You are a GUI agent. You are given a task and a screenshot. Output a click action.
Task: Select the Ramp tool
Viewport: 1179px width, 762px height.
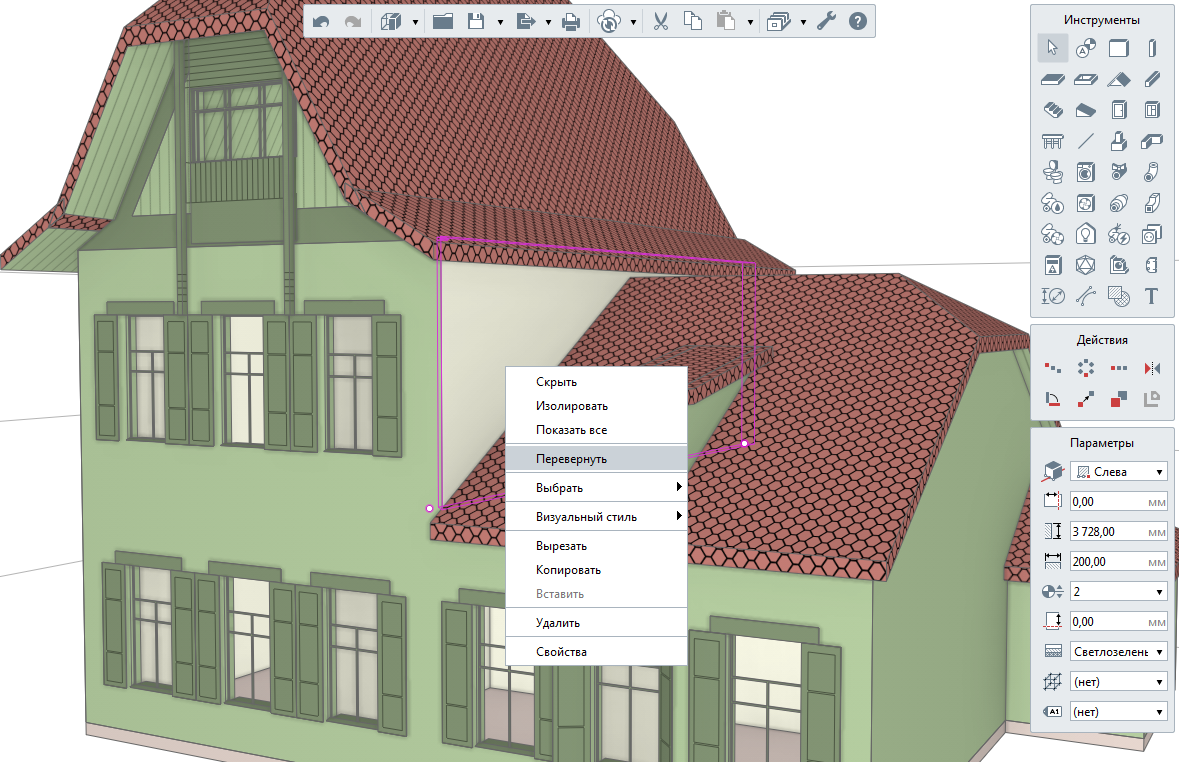pyautogui.click(x=1085, y=111)
